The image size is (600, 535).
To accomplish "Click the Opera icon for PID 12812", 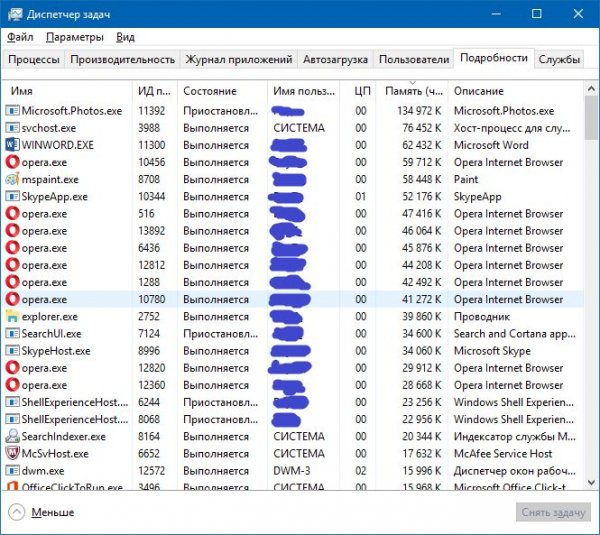I will [x=12, y=265].
